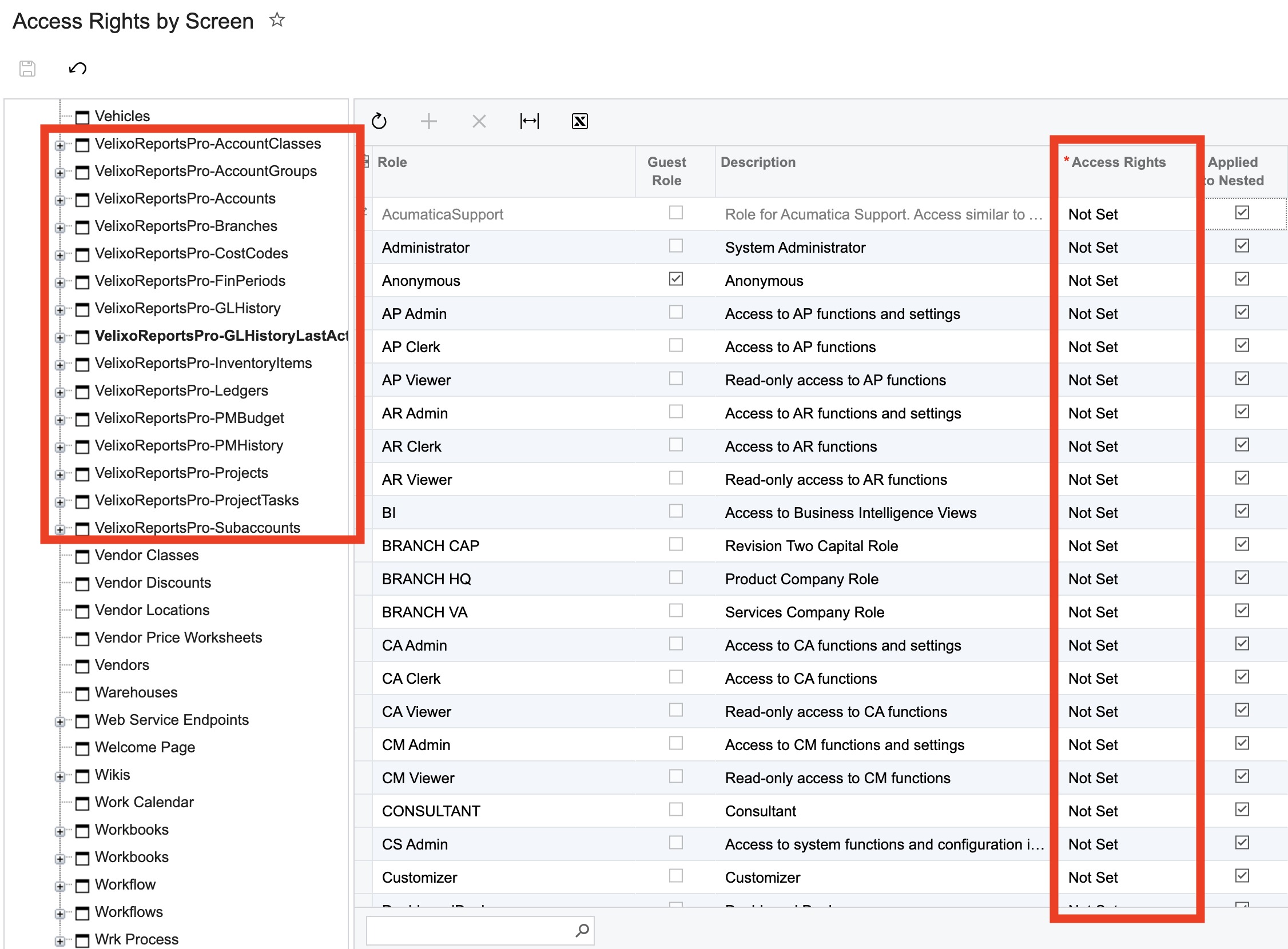1288x949 pixels.
Task: Select VelixoReportsPro-ProjectTasks in the tree
Action: [197, 500]
